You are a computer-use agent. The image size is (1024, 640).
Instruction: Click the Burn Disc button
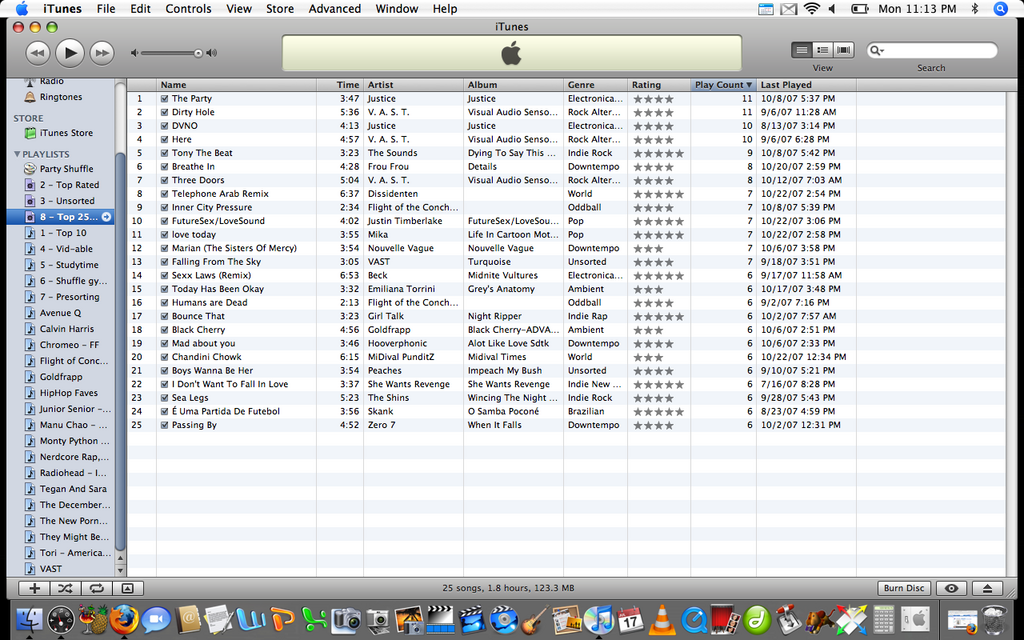pyautogui.click(x=904, y=588)
